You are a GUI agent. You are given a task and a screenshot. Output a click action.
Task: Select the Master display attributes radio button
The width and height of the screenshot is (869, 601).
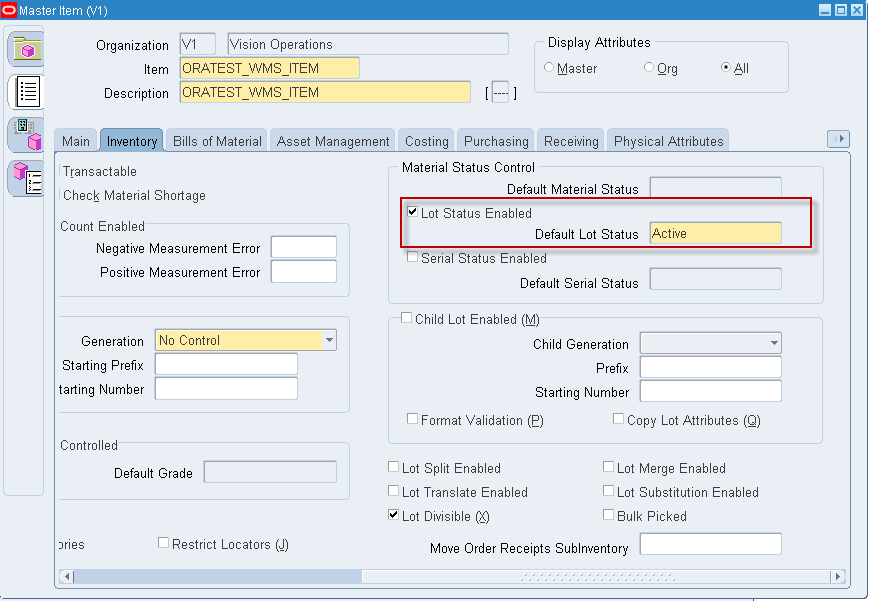click(550, 68)
